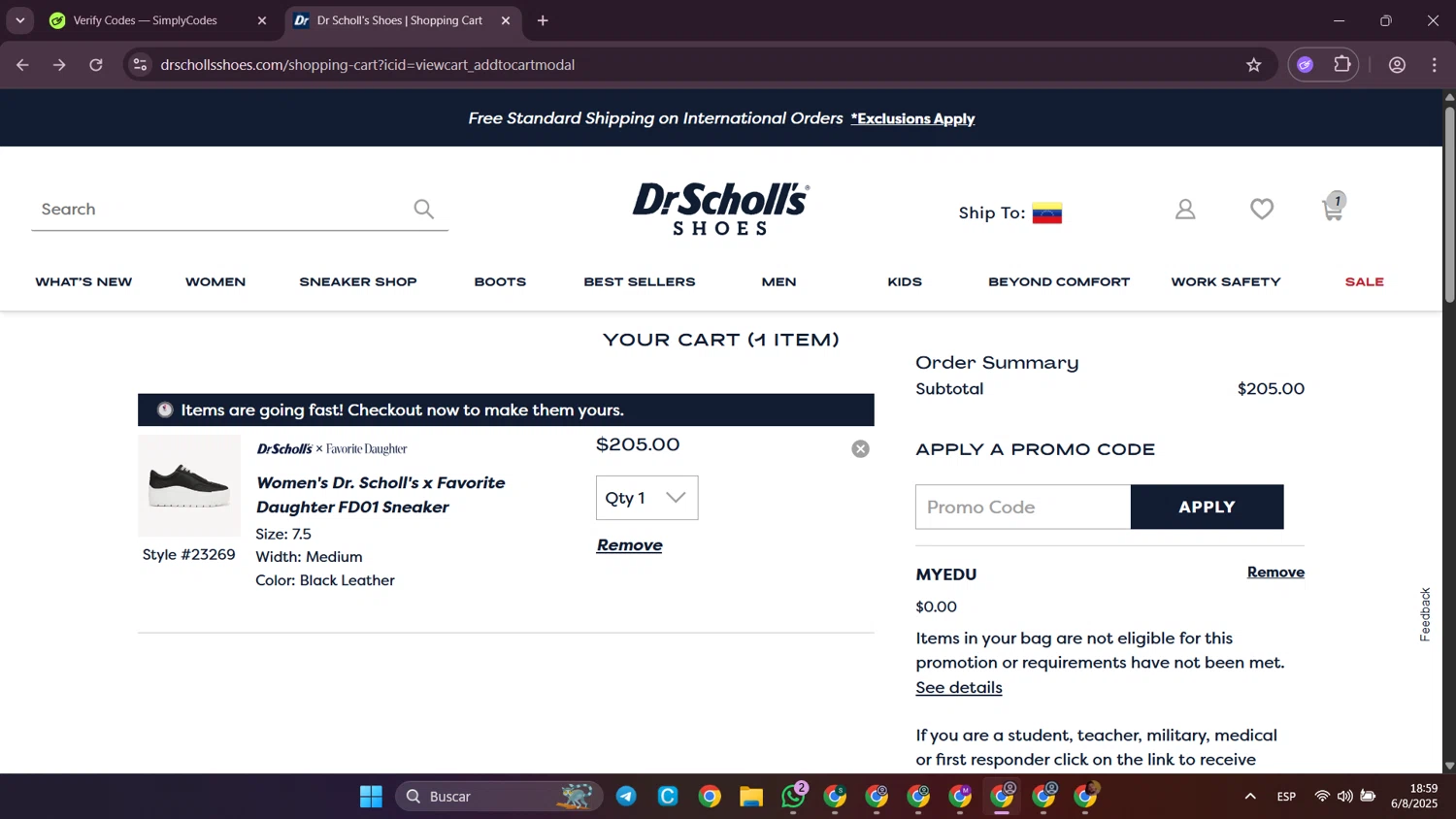Open the WOMEN menu
Image resolution: width=1456 pixels, height=819 pixels.
(x=215, y=282)
